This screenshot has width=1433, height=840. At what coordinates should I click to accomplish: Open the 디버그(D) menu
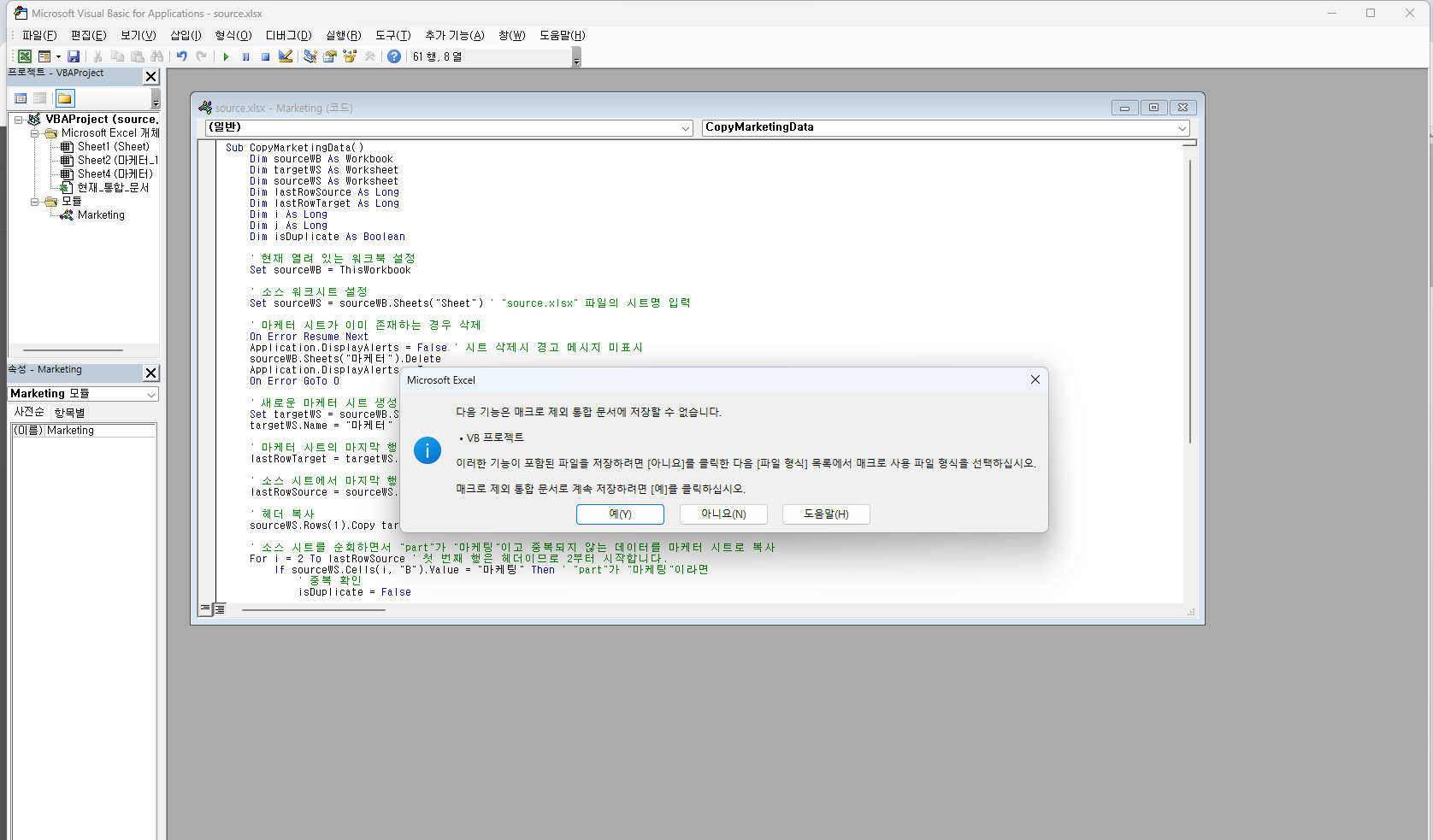tap(289, 35)
